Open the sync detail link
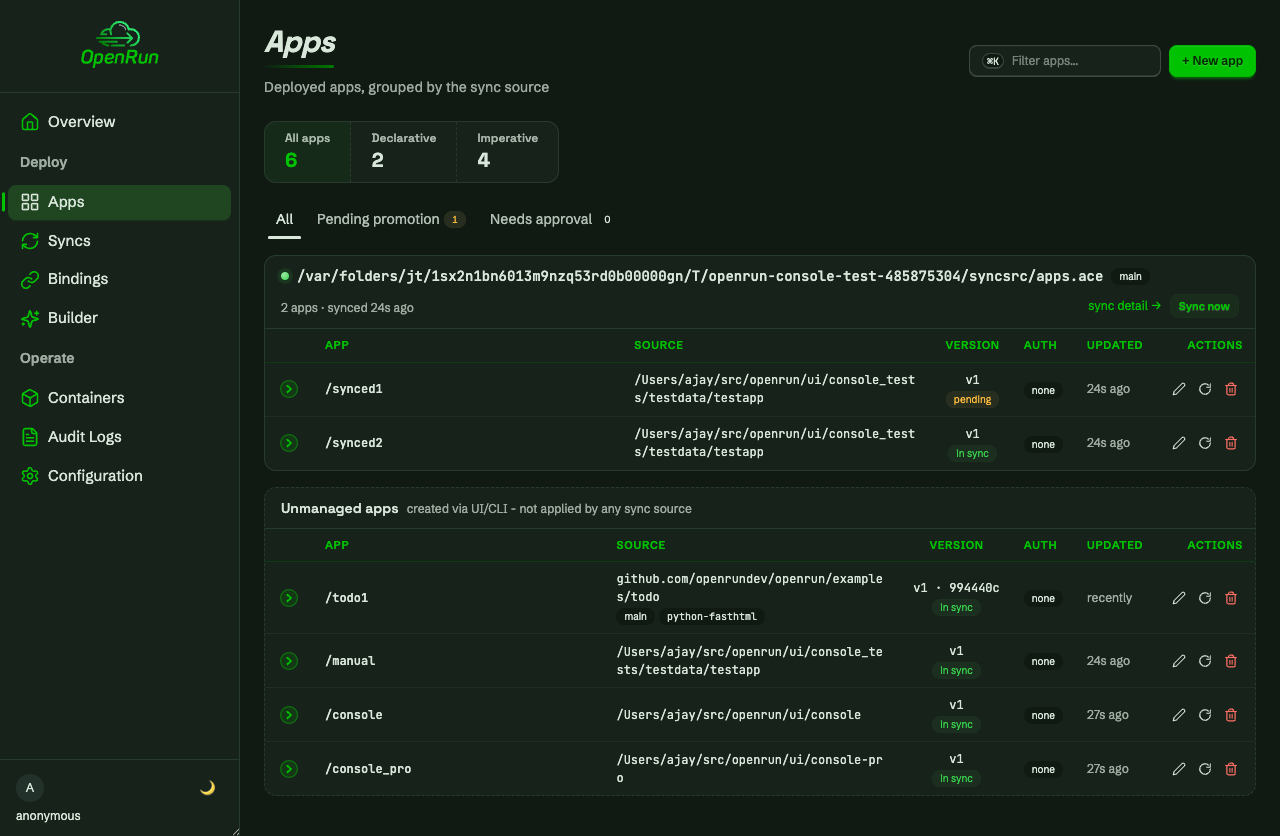This screenshot has height=836, width=1280. [1124, 306]
